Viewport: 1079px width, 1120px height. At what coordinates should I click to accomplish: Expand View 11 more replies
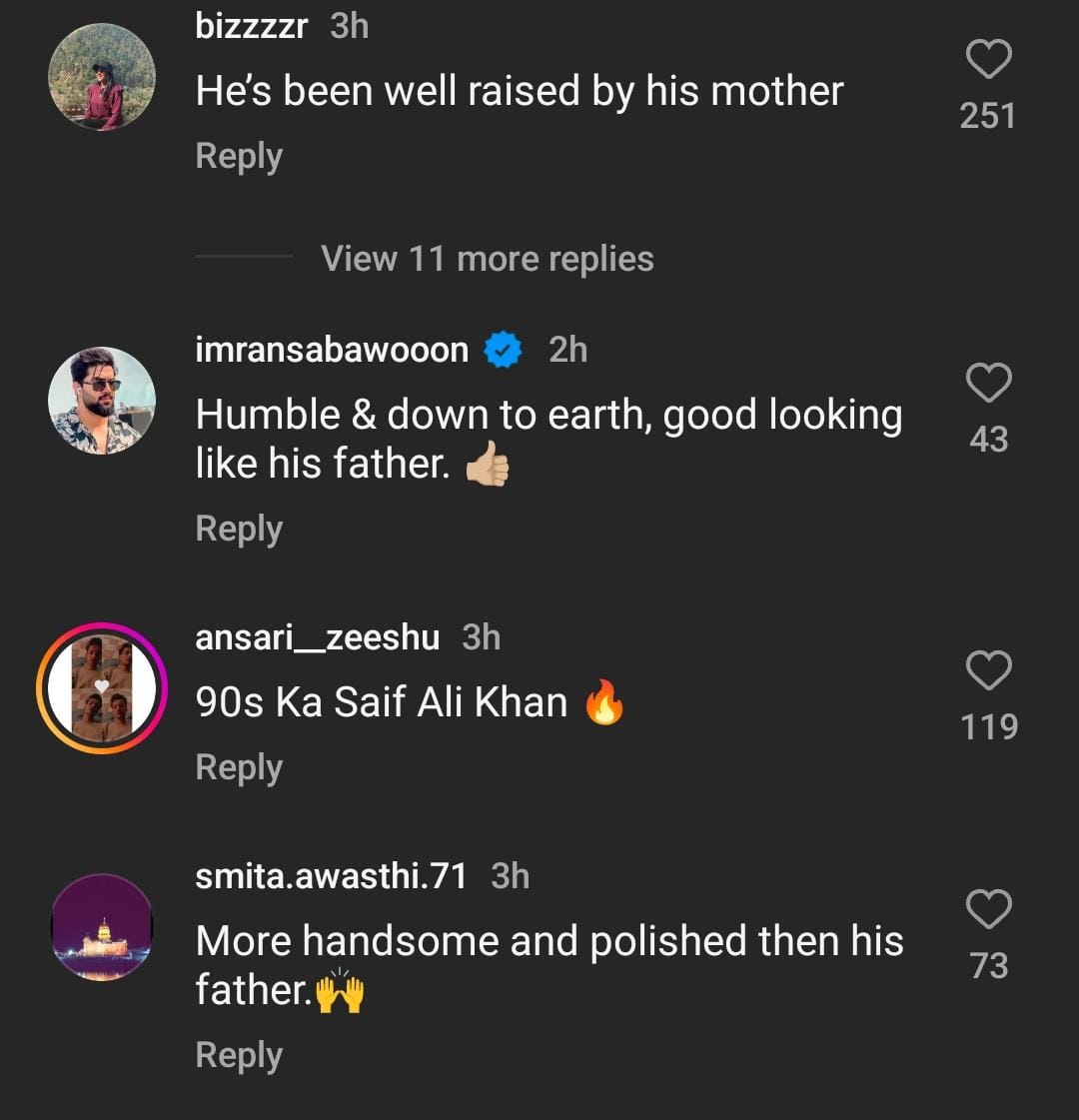point(487,259)
